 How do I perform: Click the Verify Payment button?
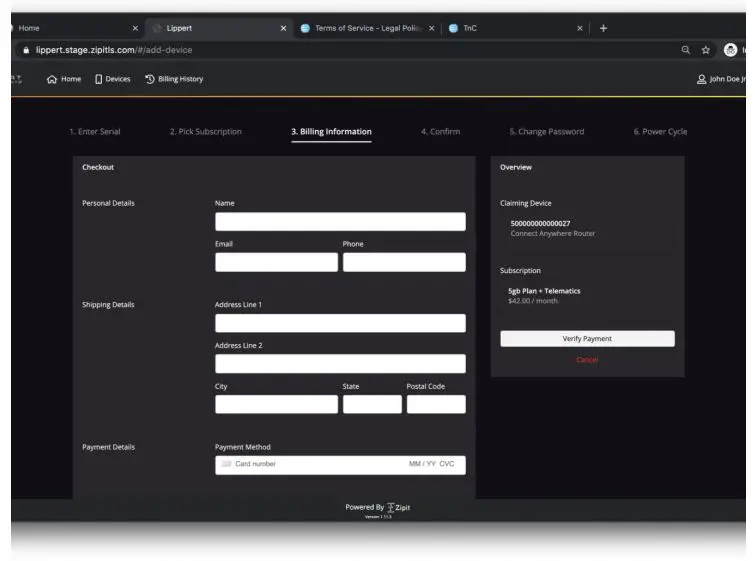point(587,339)
